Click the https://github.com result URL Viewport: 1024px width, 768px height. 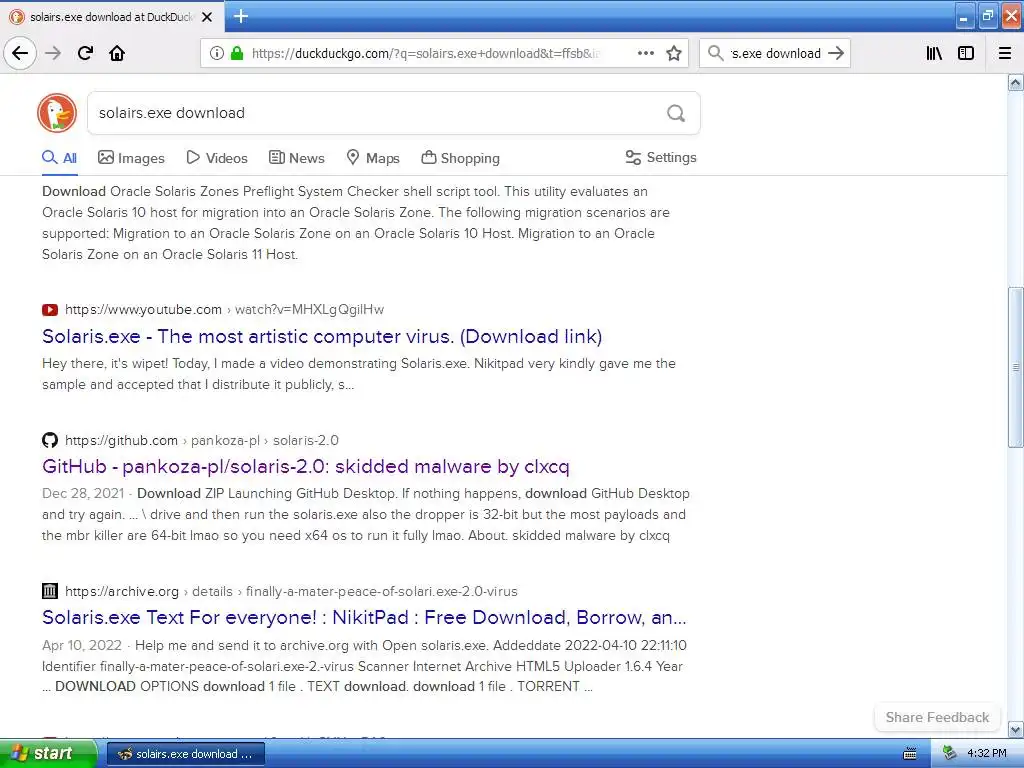tap(121, 440)
